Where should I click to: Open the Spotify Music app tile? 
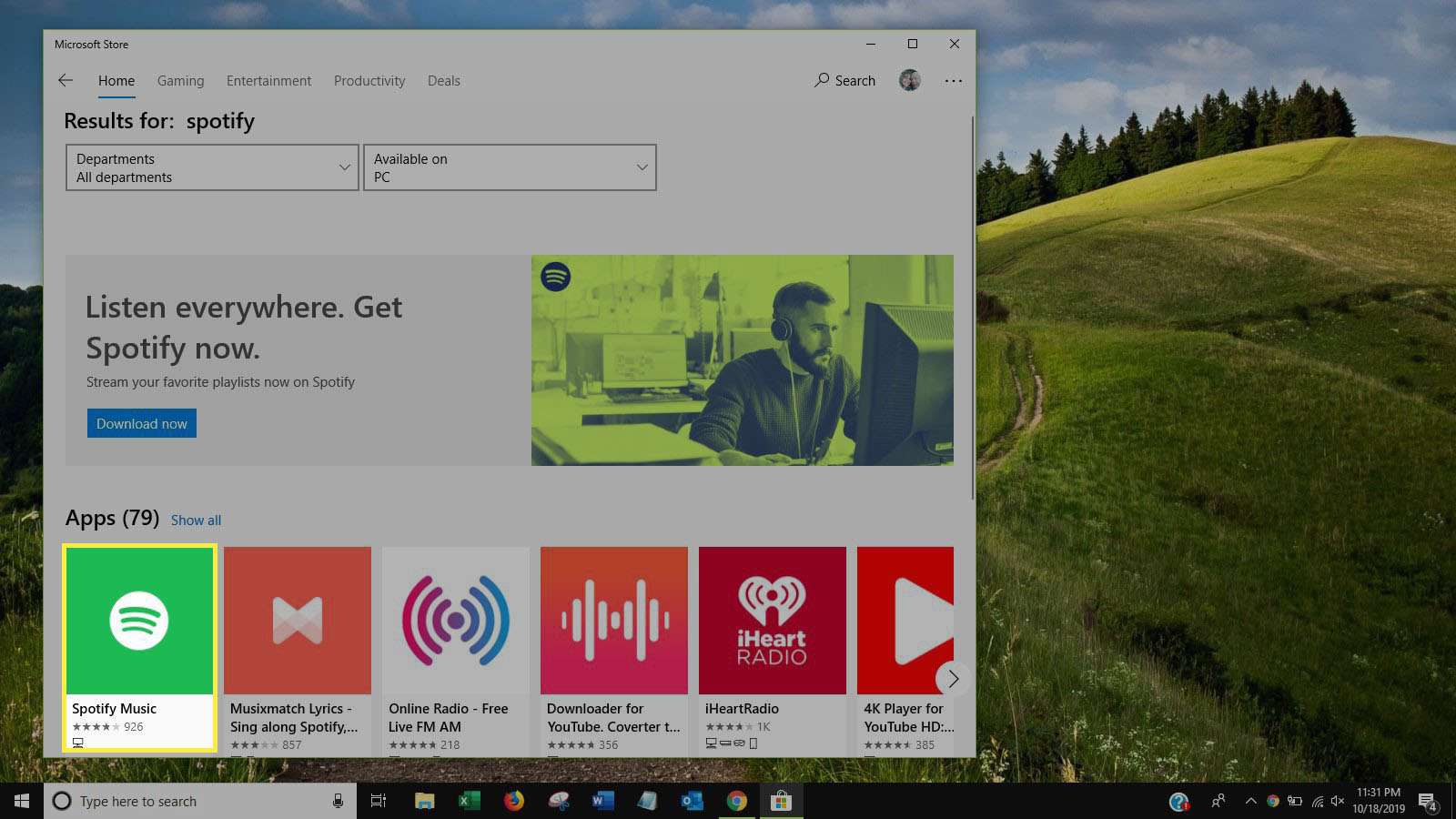(x=139, y=648)
